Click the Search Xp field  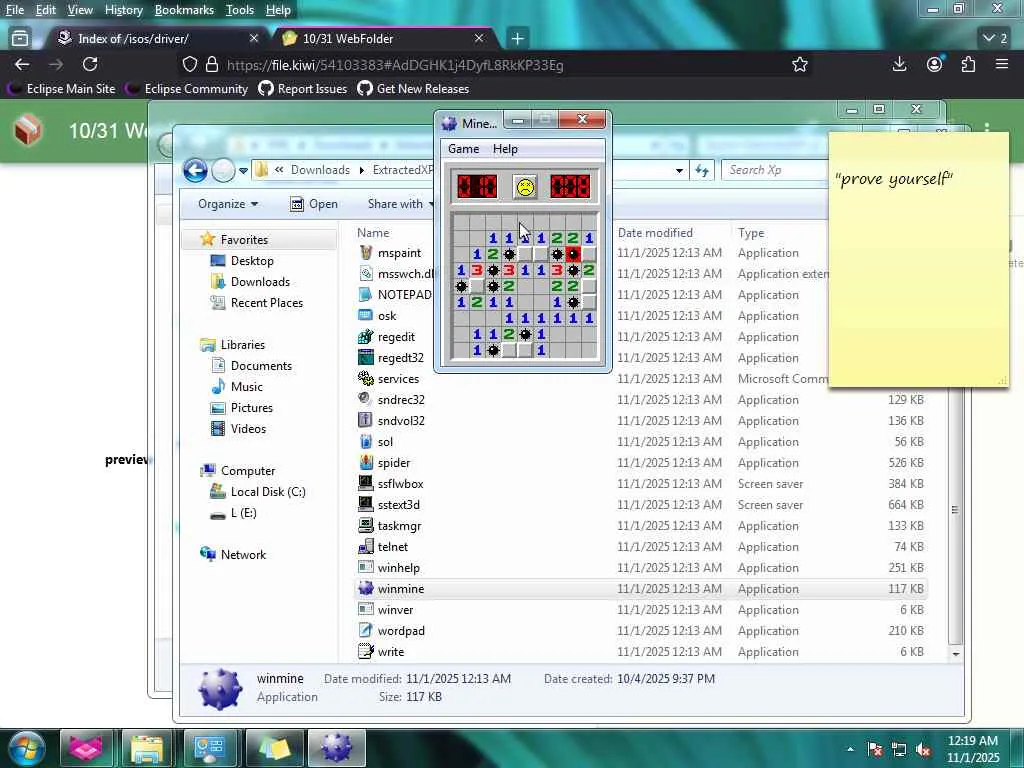(775, 170)
